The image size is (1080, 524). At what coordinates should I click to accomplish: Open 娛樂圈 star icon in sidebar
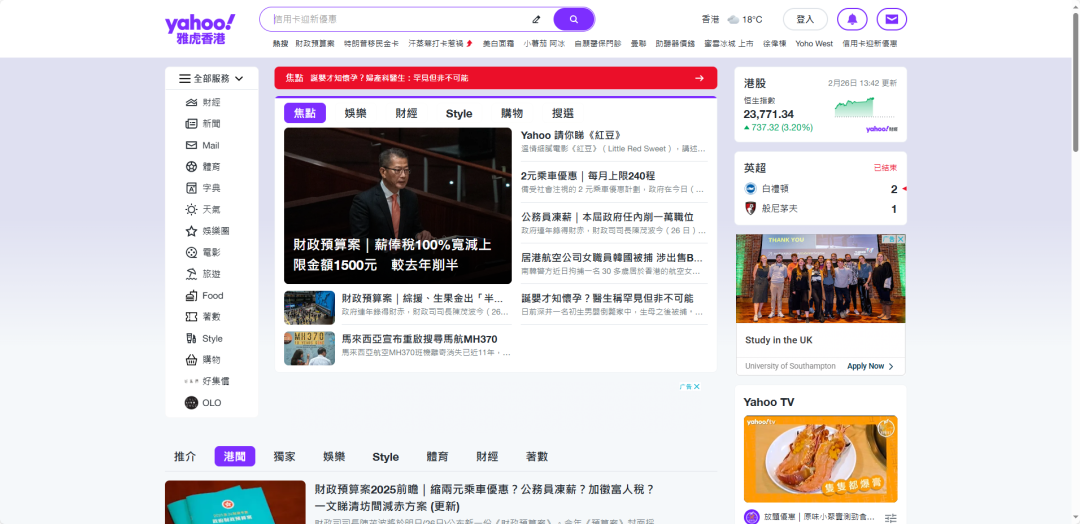pos(191,231)
